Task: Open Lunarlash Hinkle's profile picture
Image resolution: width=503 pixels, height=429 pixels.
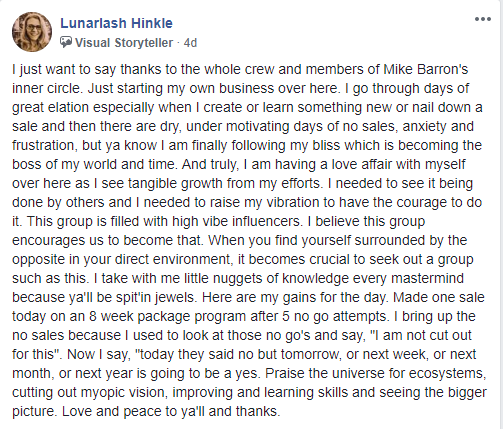Action: click(x=32, y=32)
